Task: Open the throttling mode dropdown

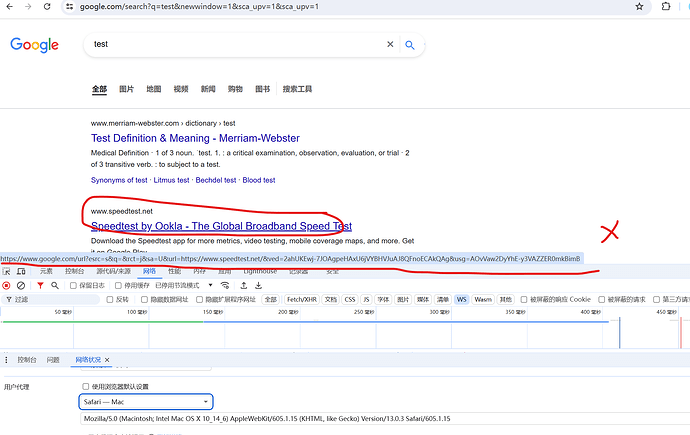Action: [x=184, y=285]
